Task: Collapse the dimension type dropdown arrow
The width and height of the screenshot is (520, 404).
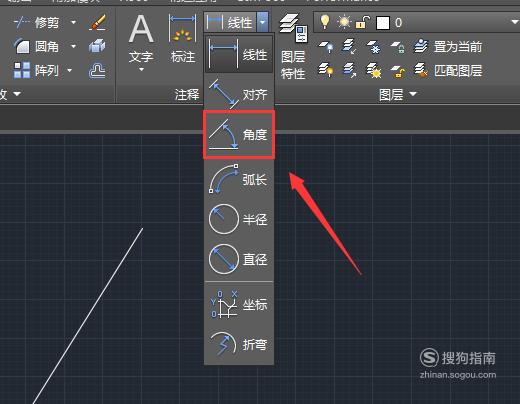Action: pyautogui.click(x=263, y=22)
